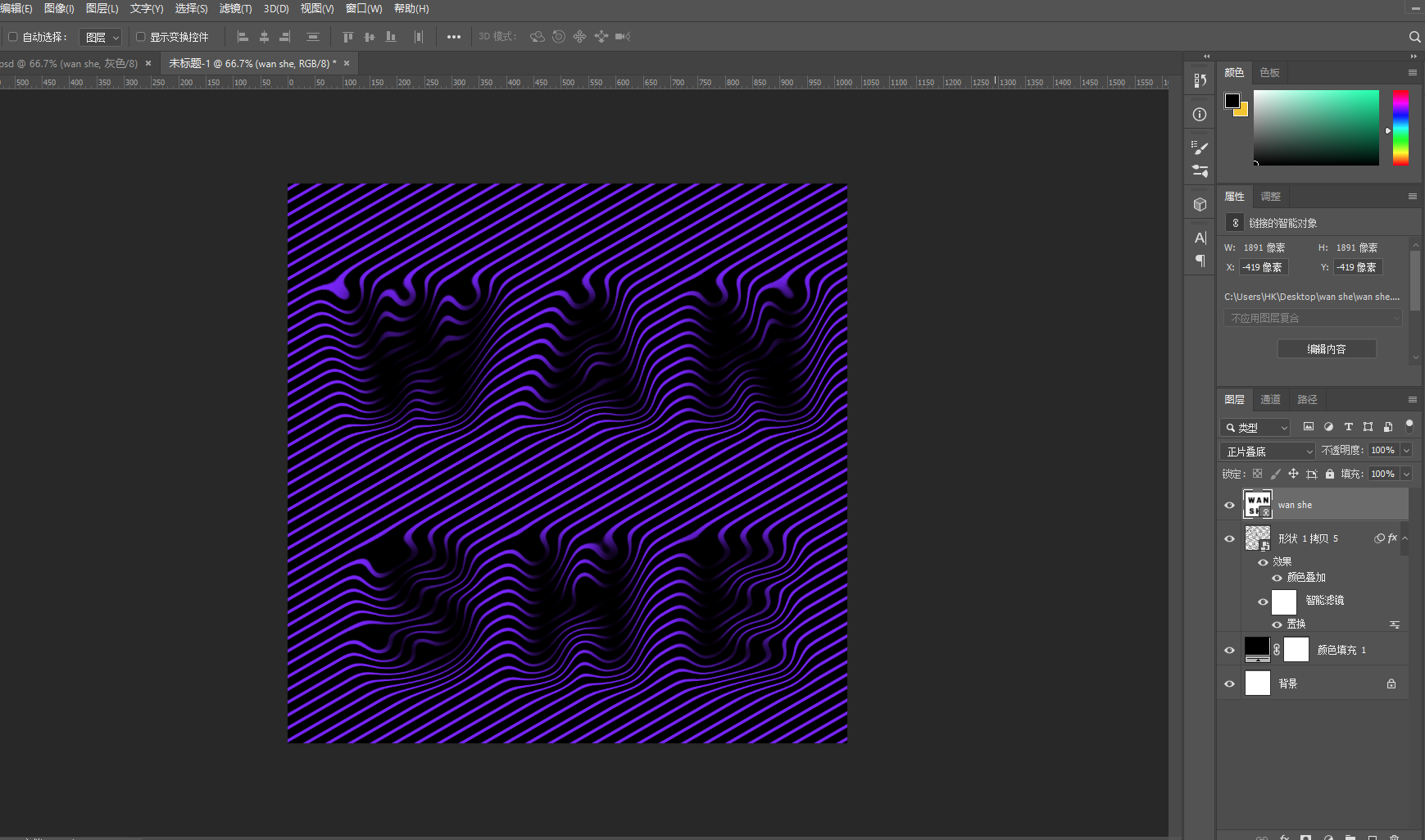The height and width of the screenshot is (840, 1425).
Task: Enable the 显示变换控件 checkbox
Action: click(x=141, y=37)
